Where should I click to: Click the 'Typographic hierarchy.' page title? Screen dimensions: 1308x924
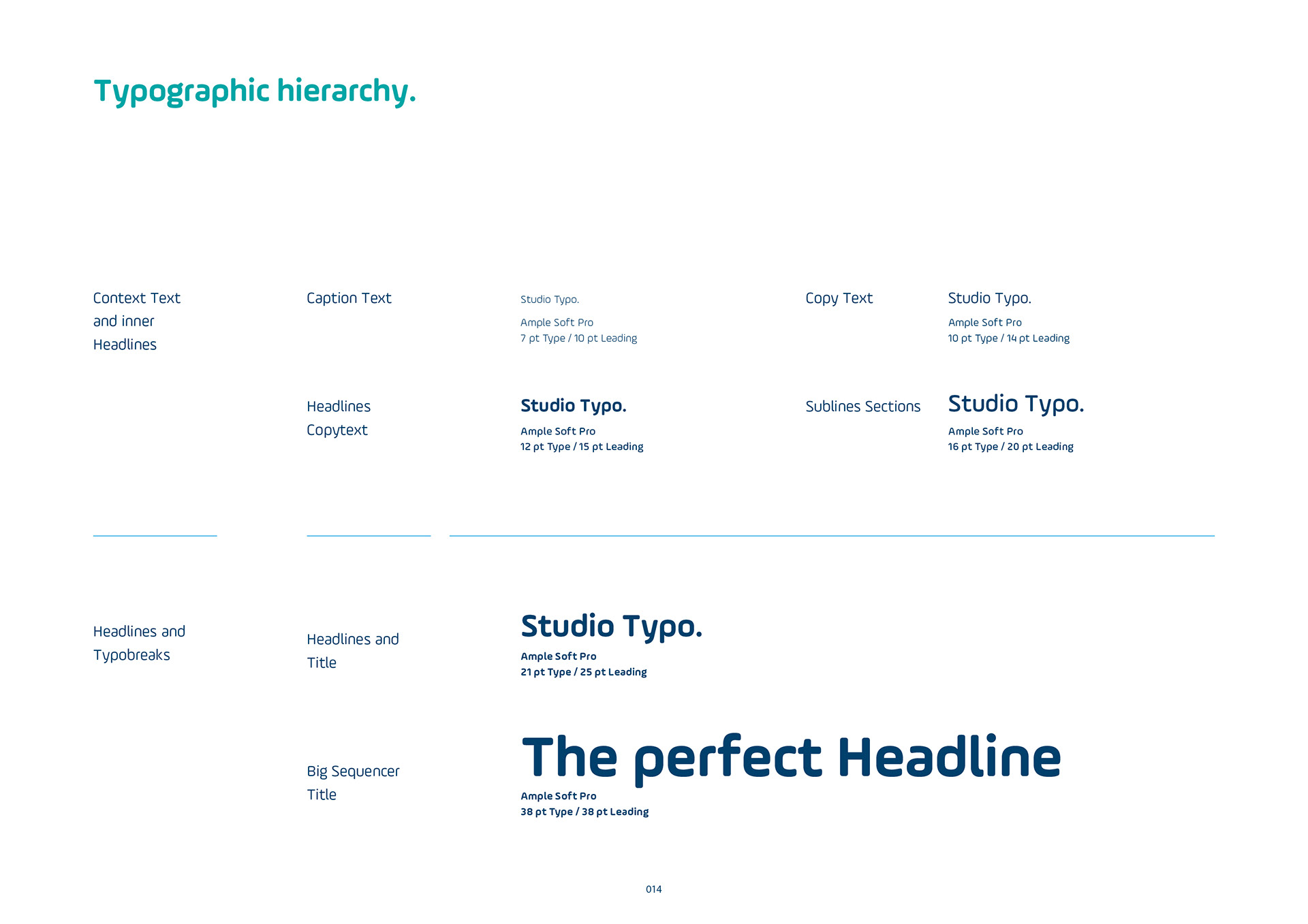click(254, 91)
